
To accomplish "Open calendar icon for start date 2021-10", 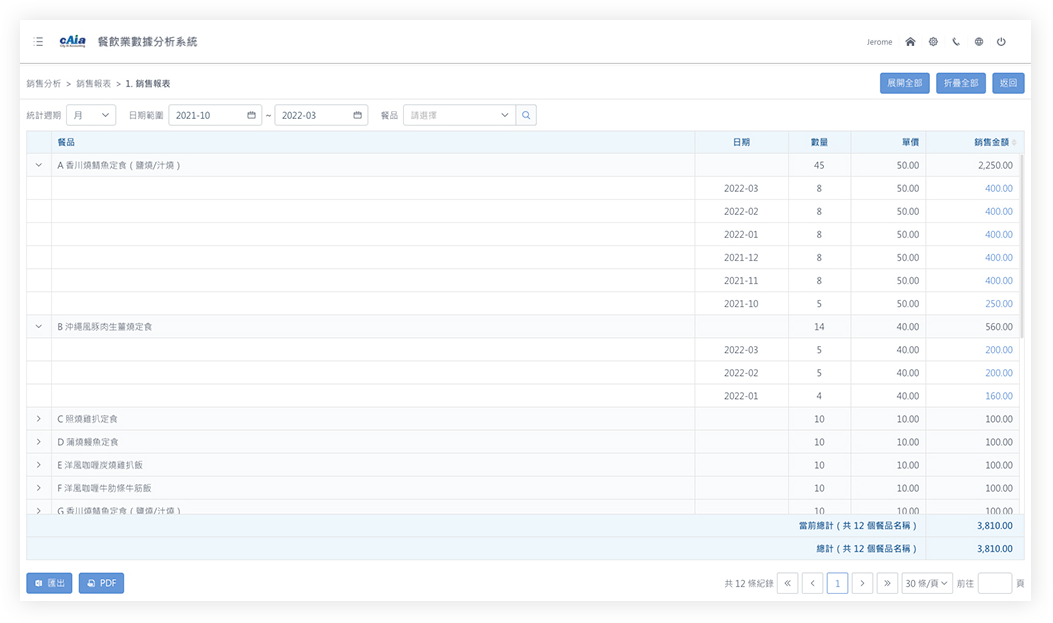I will 251,115.
